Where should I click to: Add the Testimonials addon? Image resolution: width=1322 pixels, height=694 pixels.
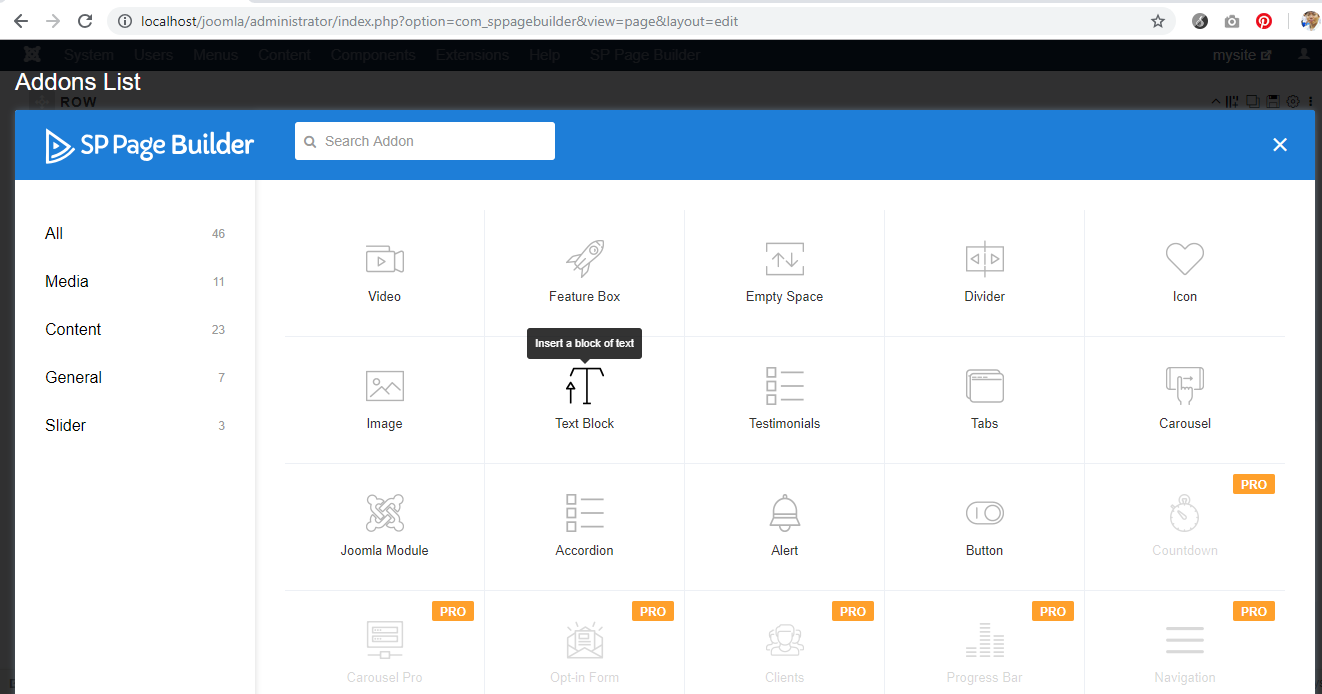click(784, 387)
